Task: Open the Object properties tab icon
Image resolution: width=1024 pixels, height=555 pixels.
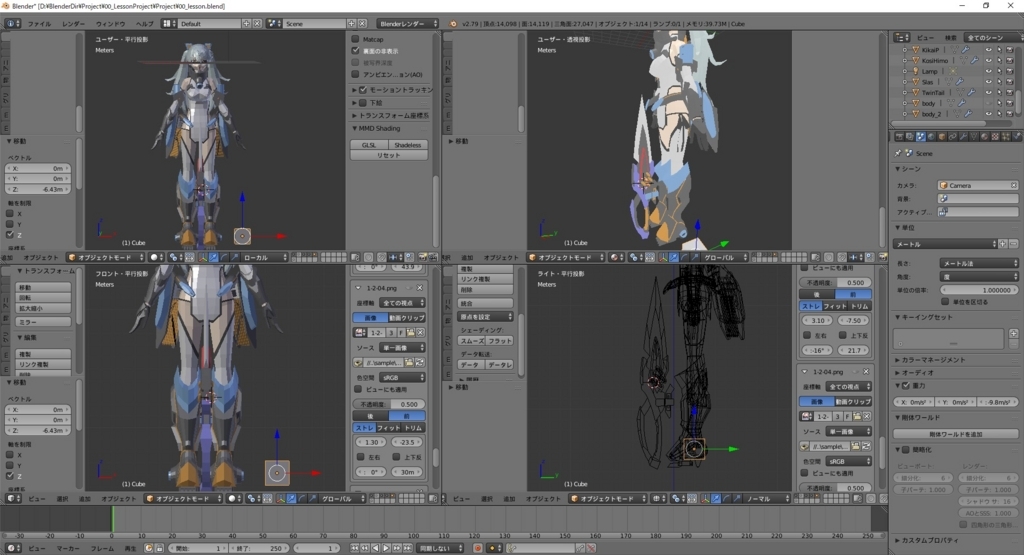Action: pos(942,136)
